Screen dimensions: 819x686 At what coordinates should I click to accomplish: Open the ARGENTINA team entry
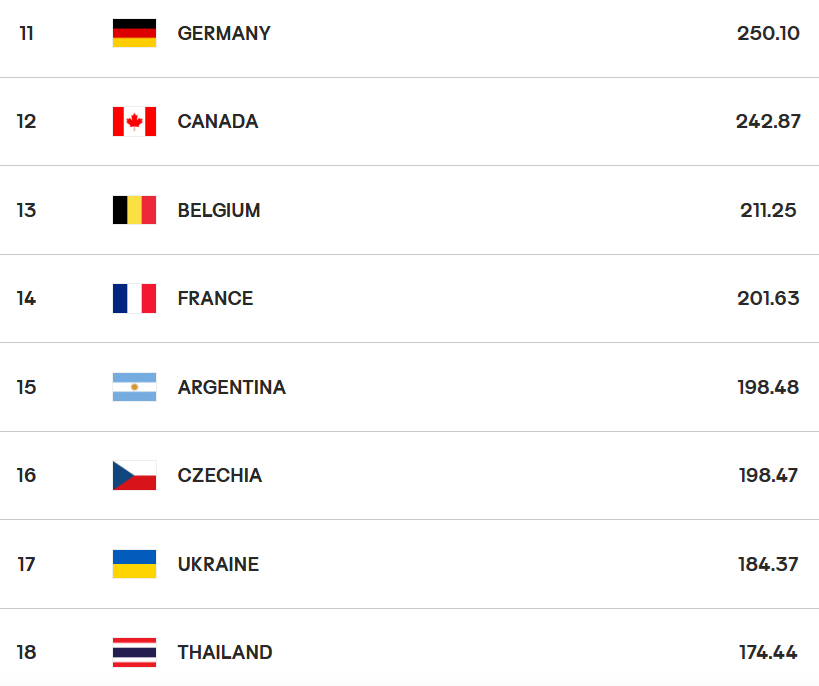point(232,388)
